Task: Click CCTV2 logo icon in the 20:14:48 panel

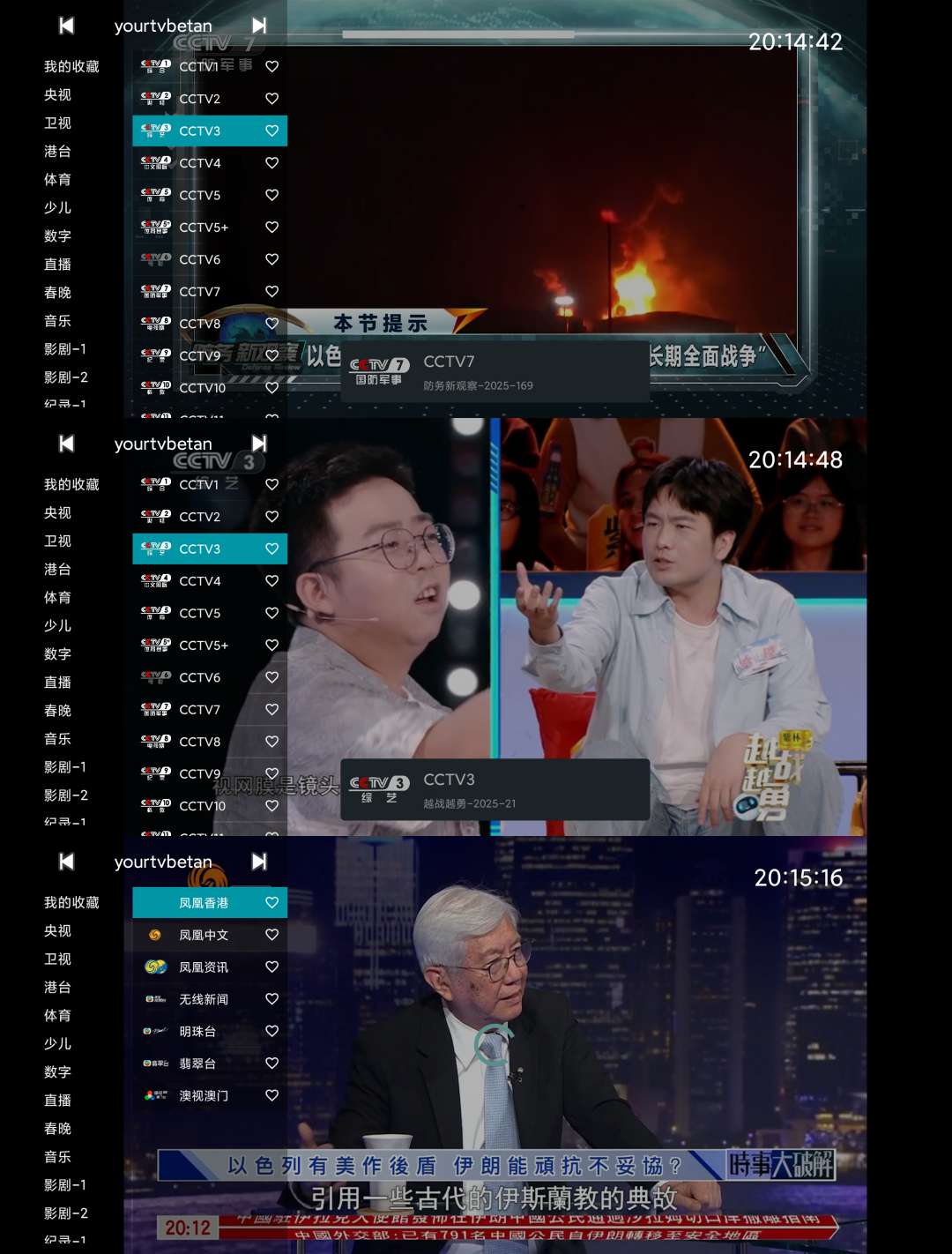Action: (x=155, y=517)
